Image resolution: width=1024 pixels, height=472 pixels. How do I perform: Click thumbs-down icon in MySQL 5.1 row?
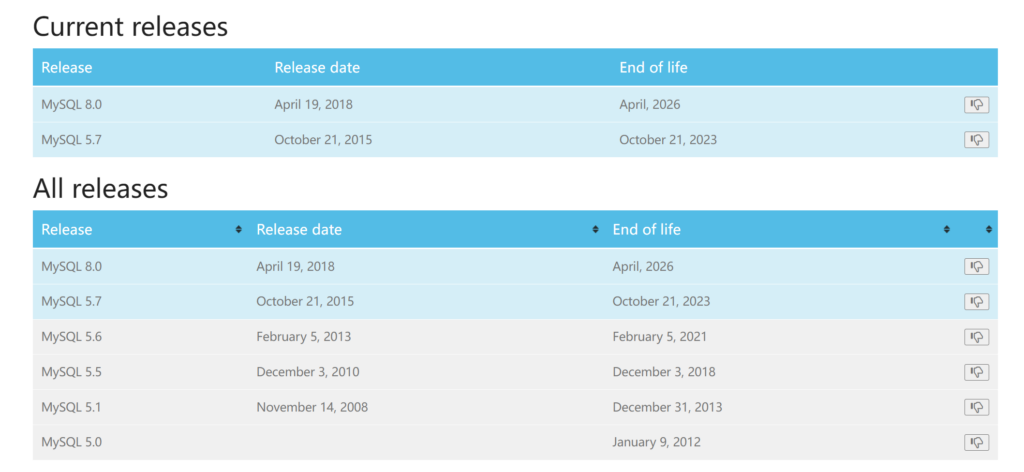point(976,407)
